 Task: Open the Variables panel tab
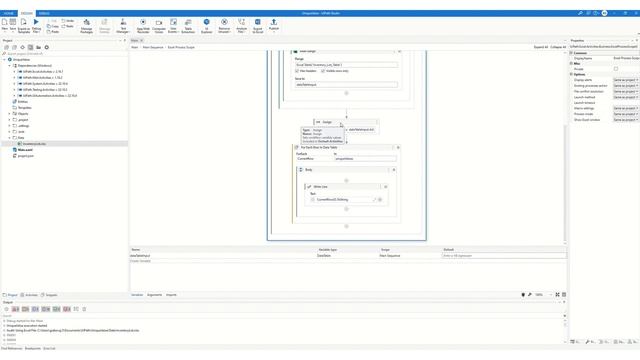(x=137, y=295)
